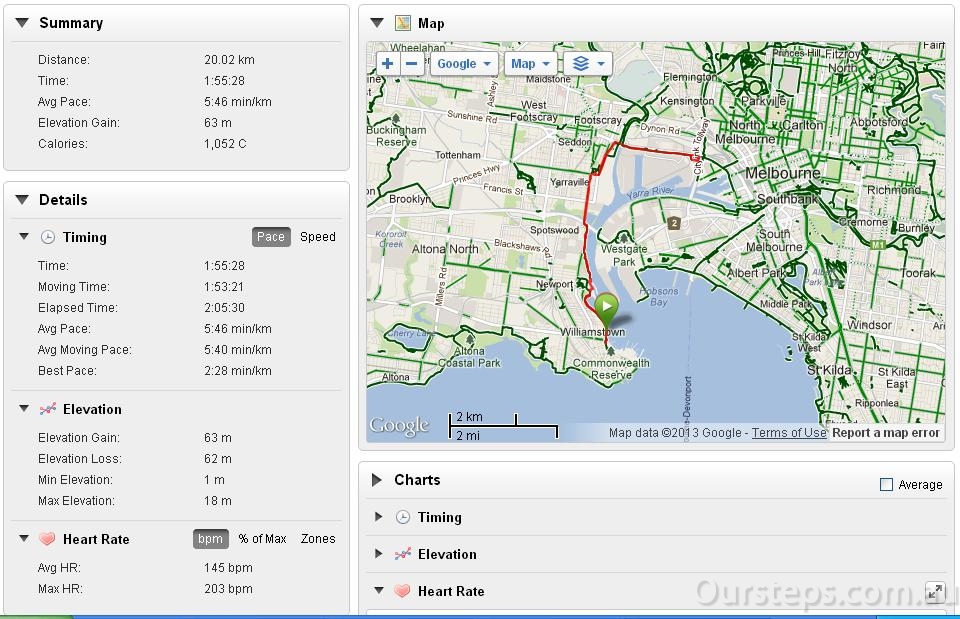Open the Google map provider dropdown

[464, 64]
